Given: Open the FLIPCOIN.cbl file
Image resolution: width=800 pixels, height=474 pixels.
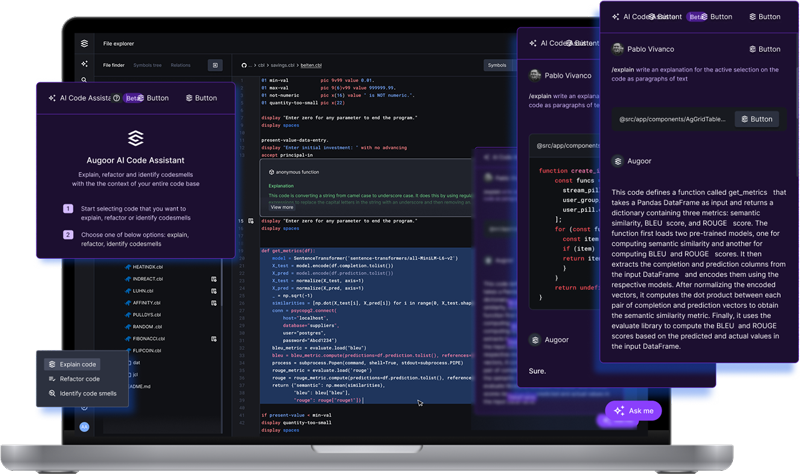Looking at the screenshot, I should coord(146,351).
